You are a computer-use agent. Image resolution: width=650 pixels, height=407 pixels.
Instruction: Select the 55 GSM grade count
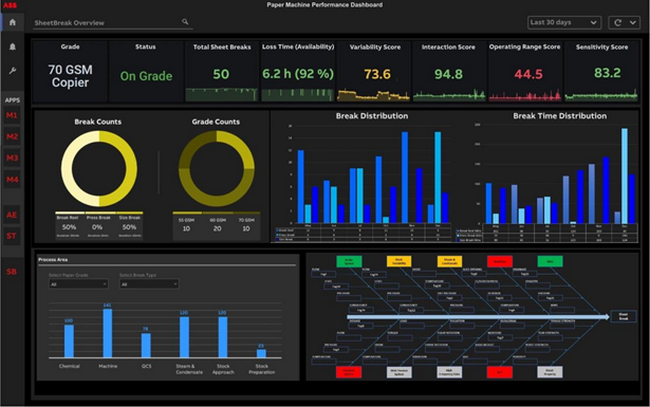point(187,225)
